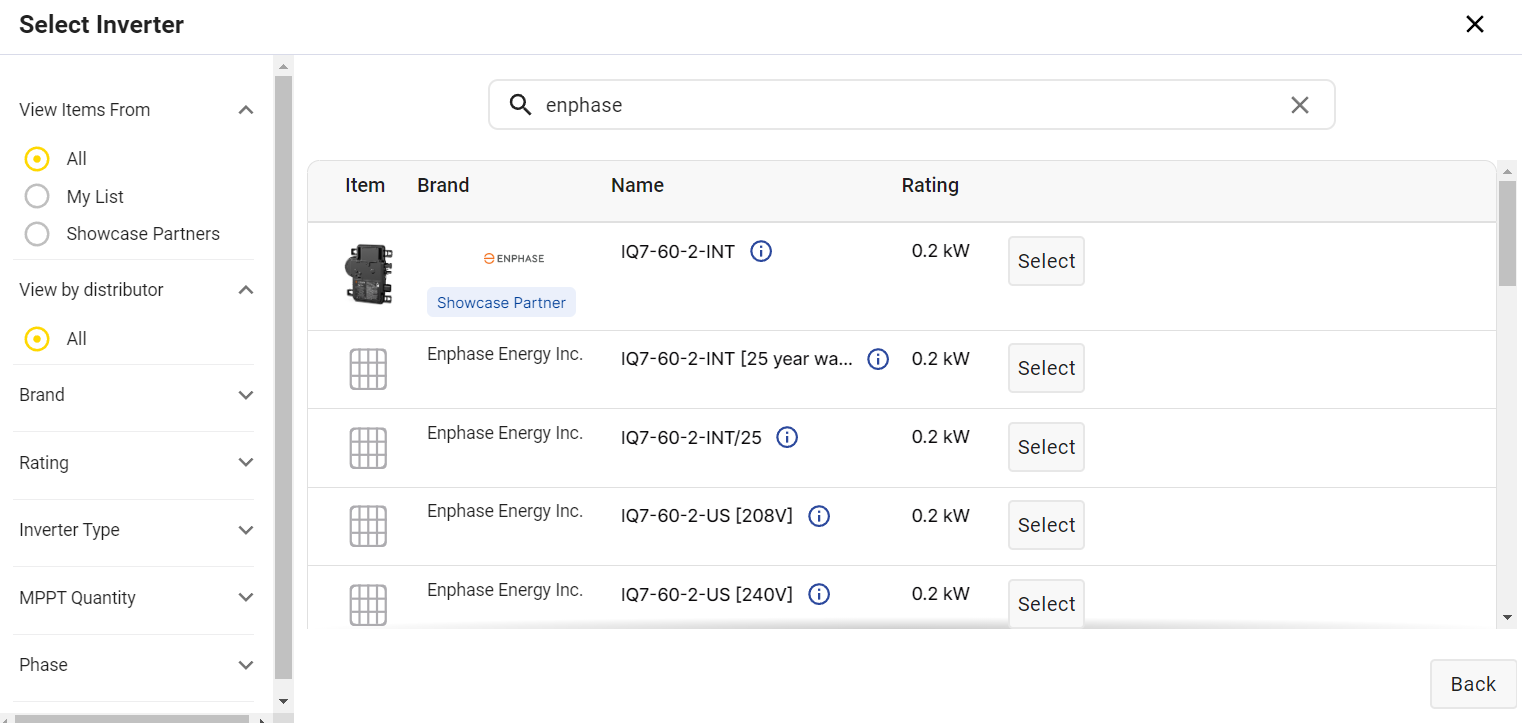The image size is (1522, 723).
Task: Expand the Phase filter
Action: click(246, 665)
